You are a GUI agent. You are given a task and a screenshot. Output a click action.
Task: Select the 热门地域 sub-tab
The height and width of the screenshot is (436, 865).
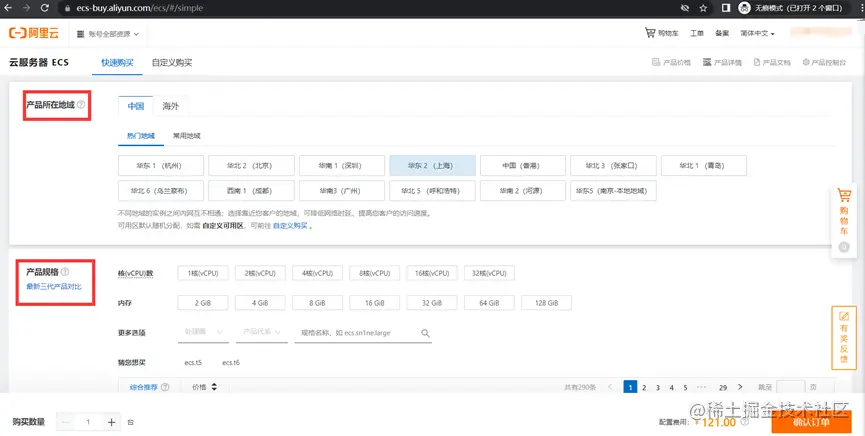pyautogui.click(x=141, y=135)
